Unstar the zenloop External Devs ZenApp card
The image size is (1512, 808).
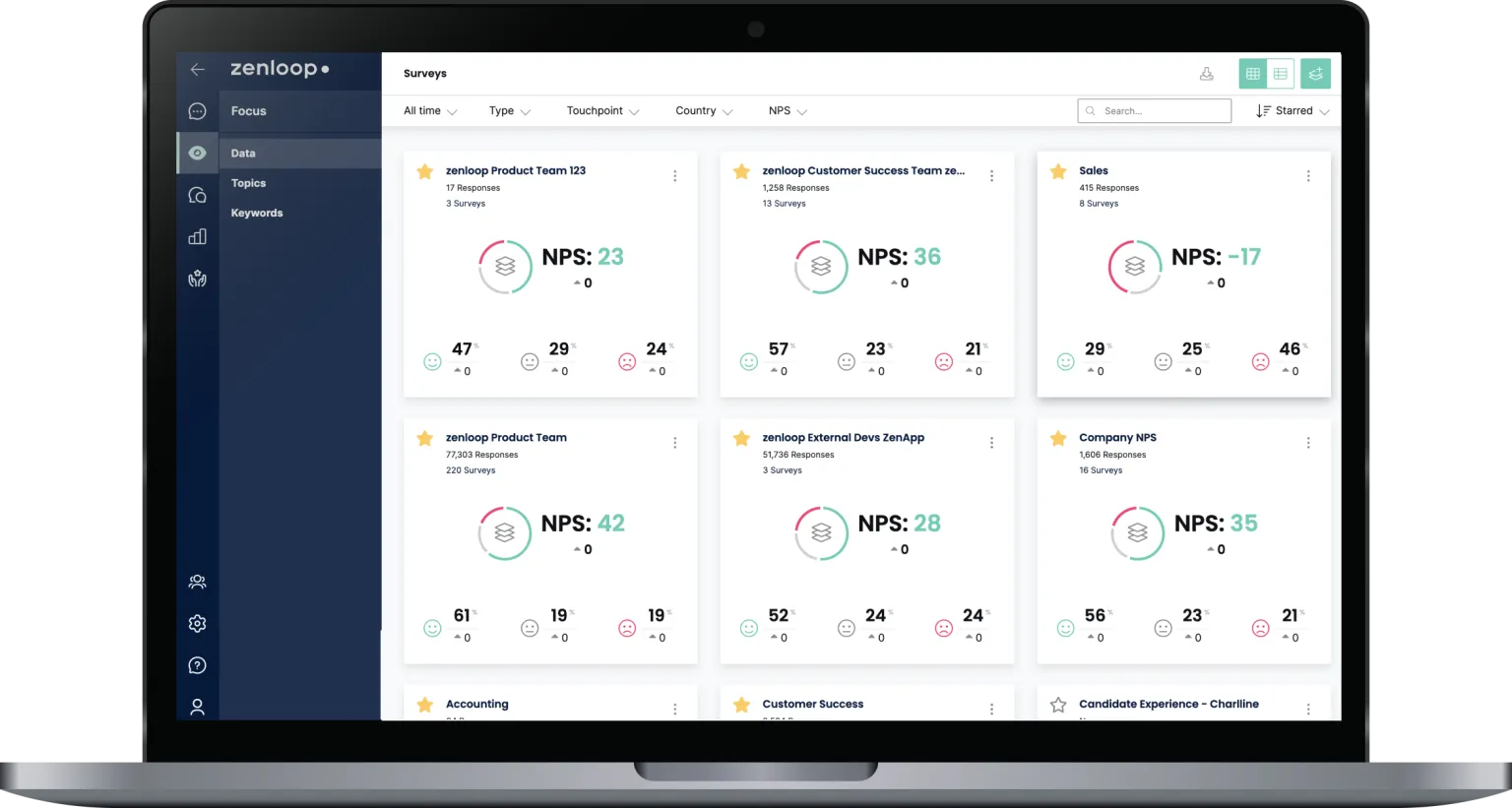pos(741,438)
